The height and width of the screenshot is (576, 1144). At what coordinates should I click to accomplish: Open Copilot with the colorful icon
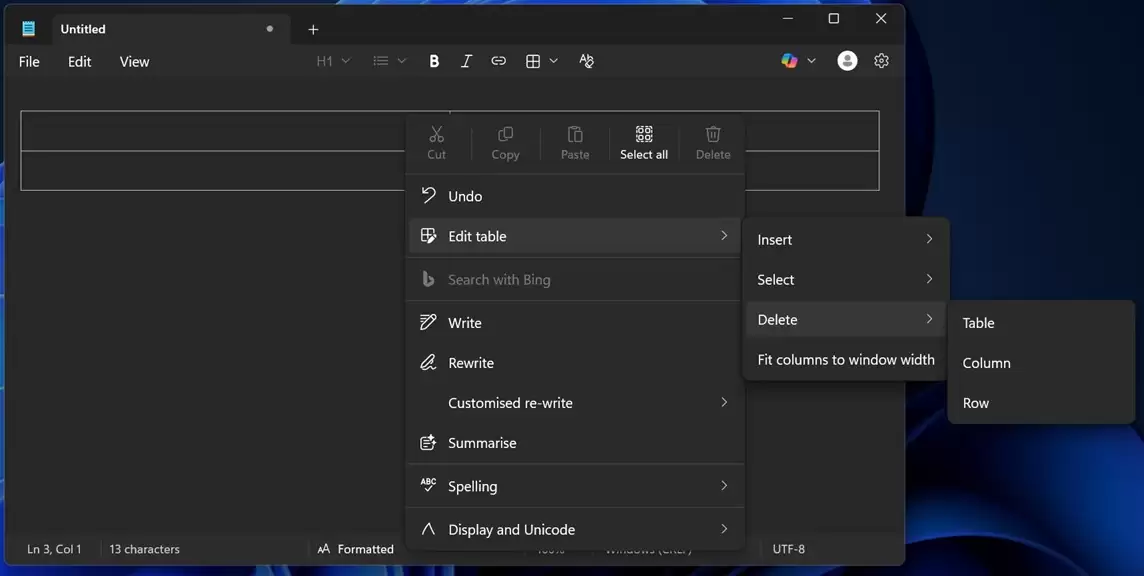pos(789,60)
